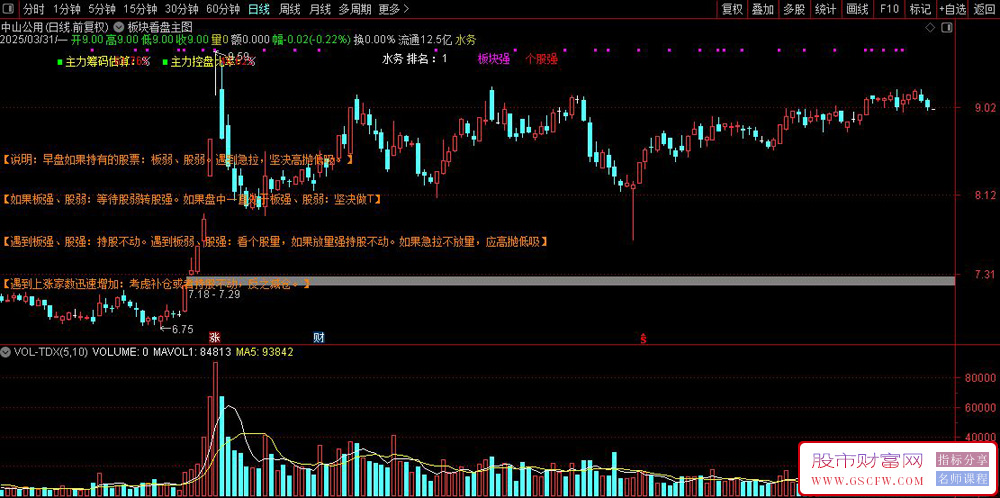Open the indicator dropdown next to 中山公用

pos(120,27)
